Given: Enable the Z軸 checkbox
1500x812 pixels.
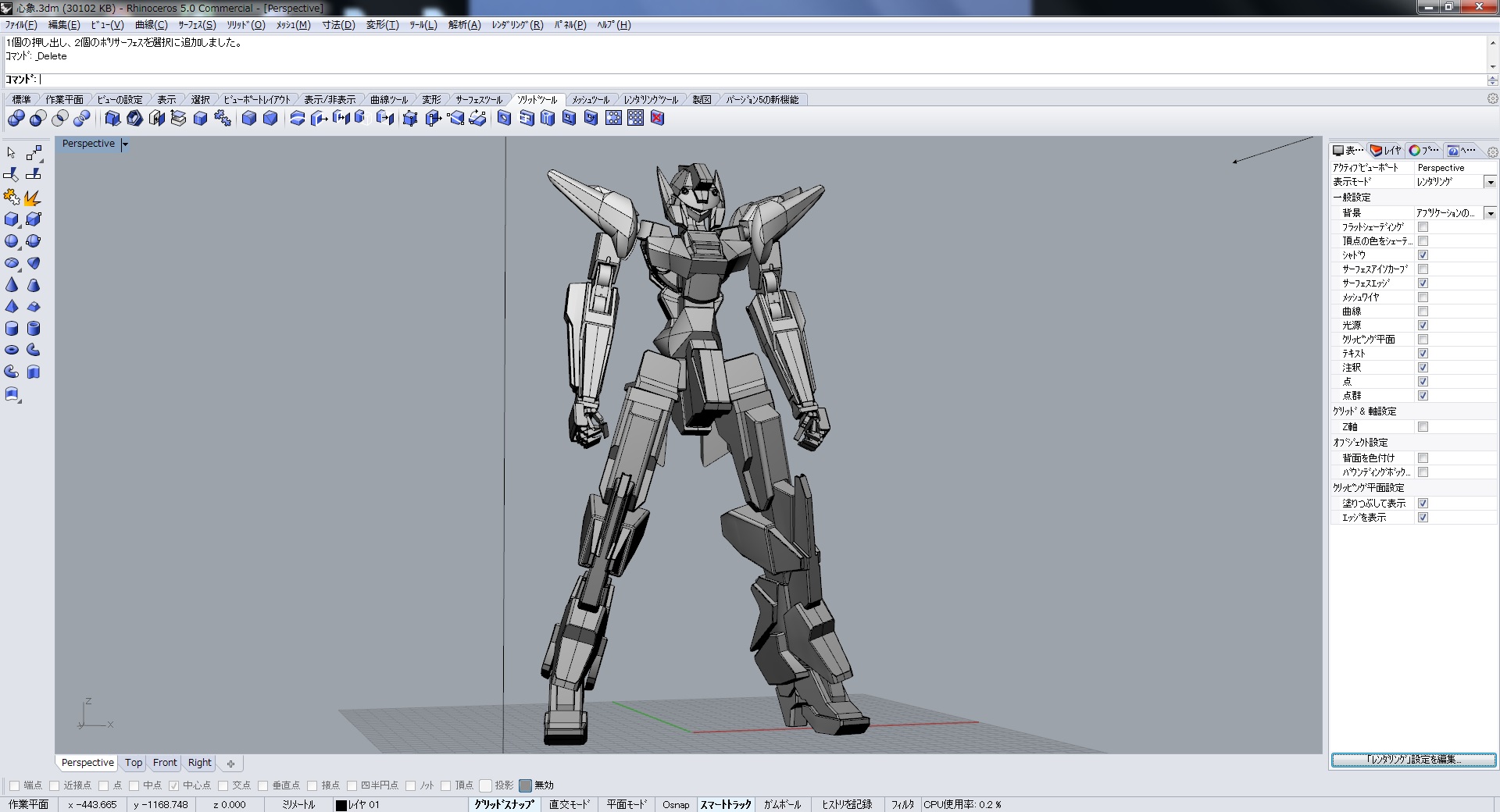Looking at the screenshot, I should tap(1423, 427).
